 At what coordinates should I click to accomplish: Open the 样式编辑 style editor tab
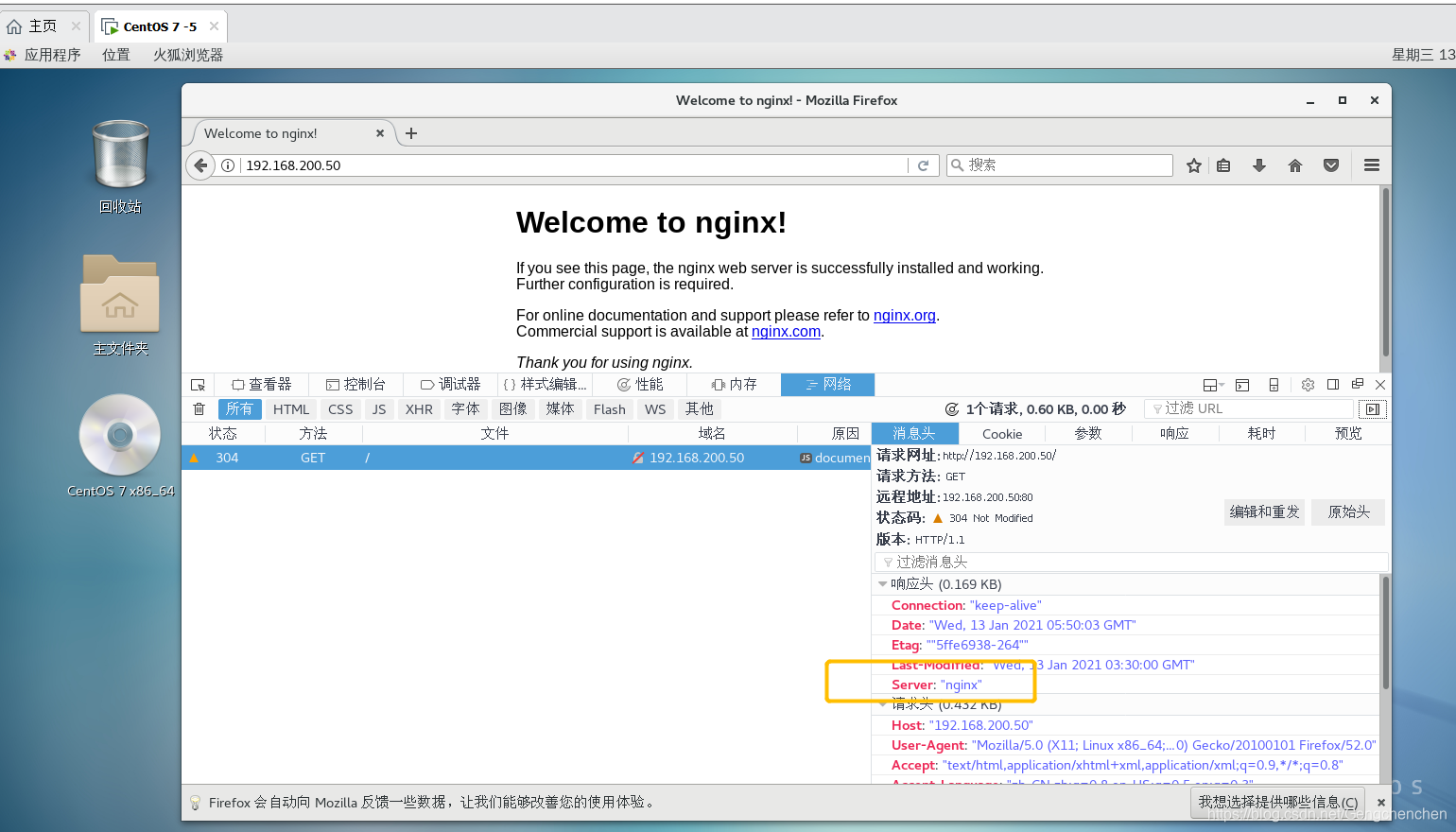tap(545, 385)
